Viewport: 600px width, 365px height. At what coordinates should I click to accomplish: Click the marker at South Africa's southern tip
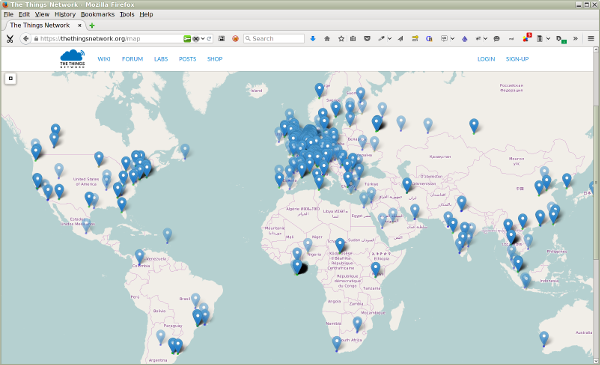[336, 343]
